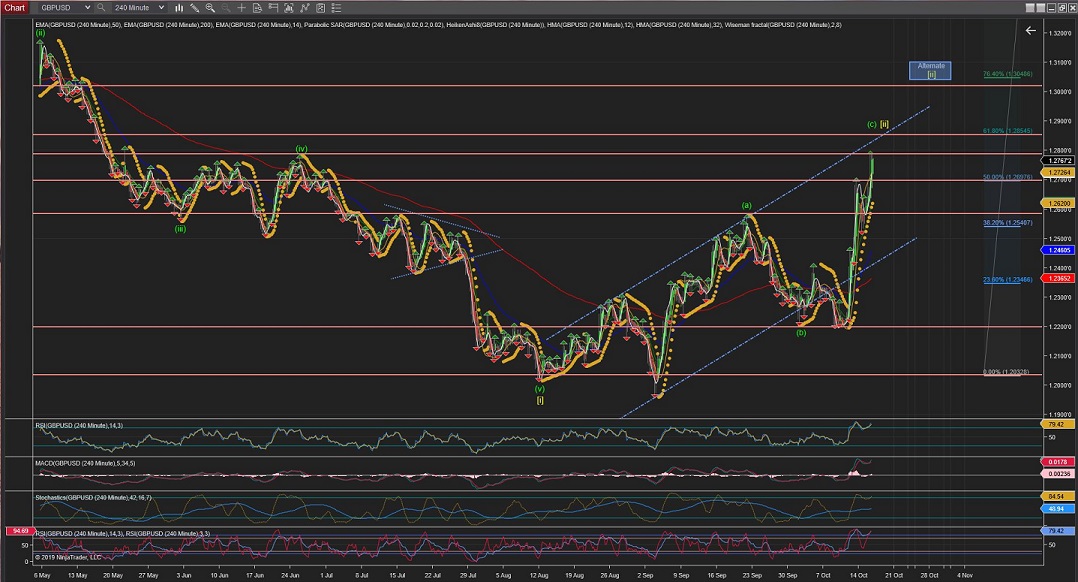Activate the zoom in magnifier tool
Image resolution: width=1078 pixels, height=582 pixels.
tap(210, 8)
